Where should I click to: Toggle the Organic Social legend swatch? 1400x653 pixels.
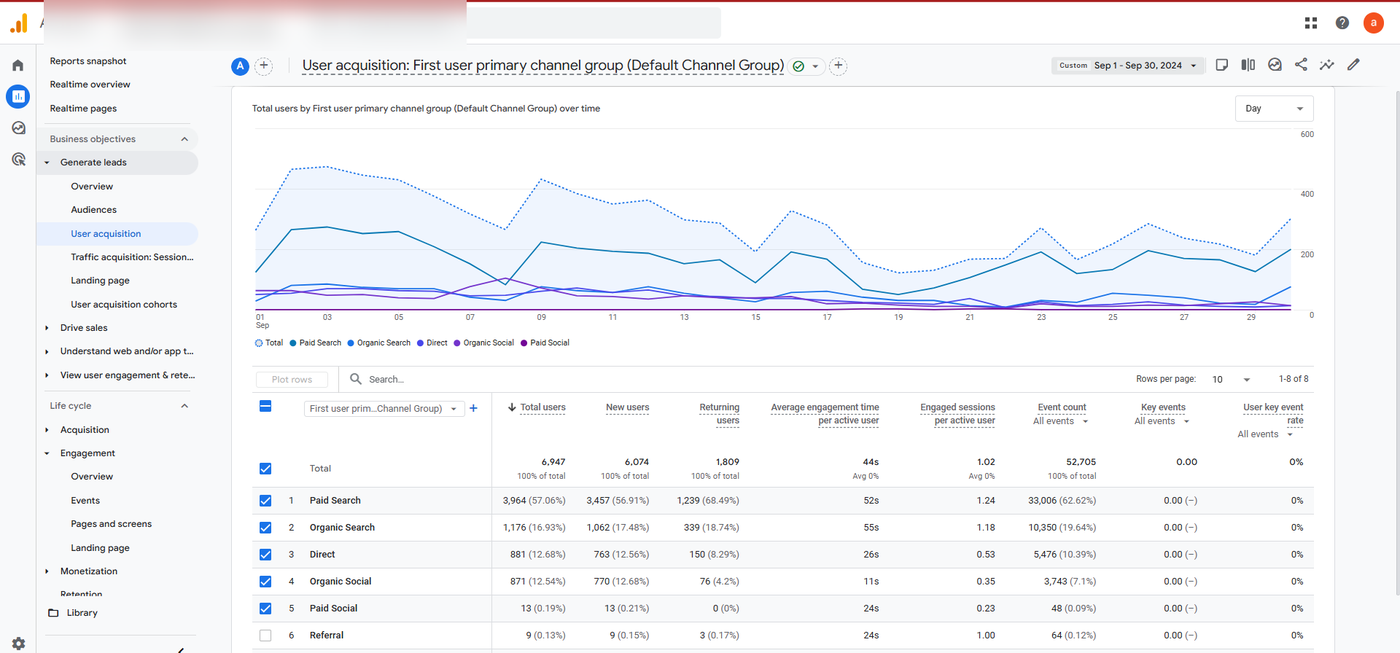(x=458, y=343)
